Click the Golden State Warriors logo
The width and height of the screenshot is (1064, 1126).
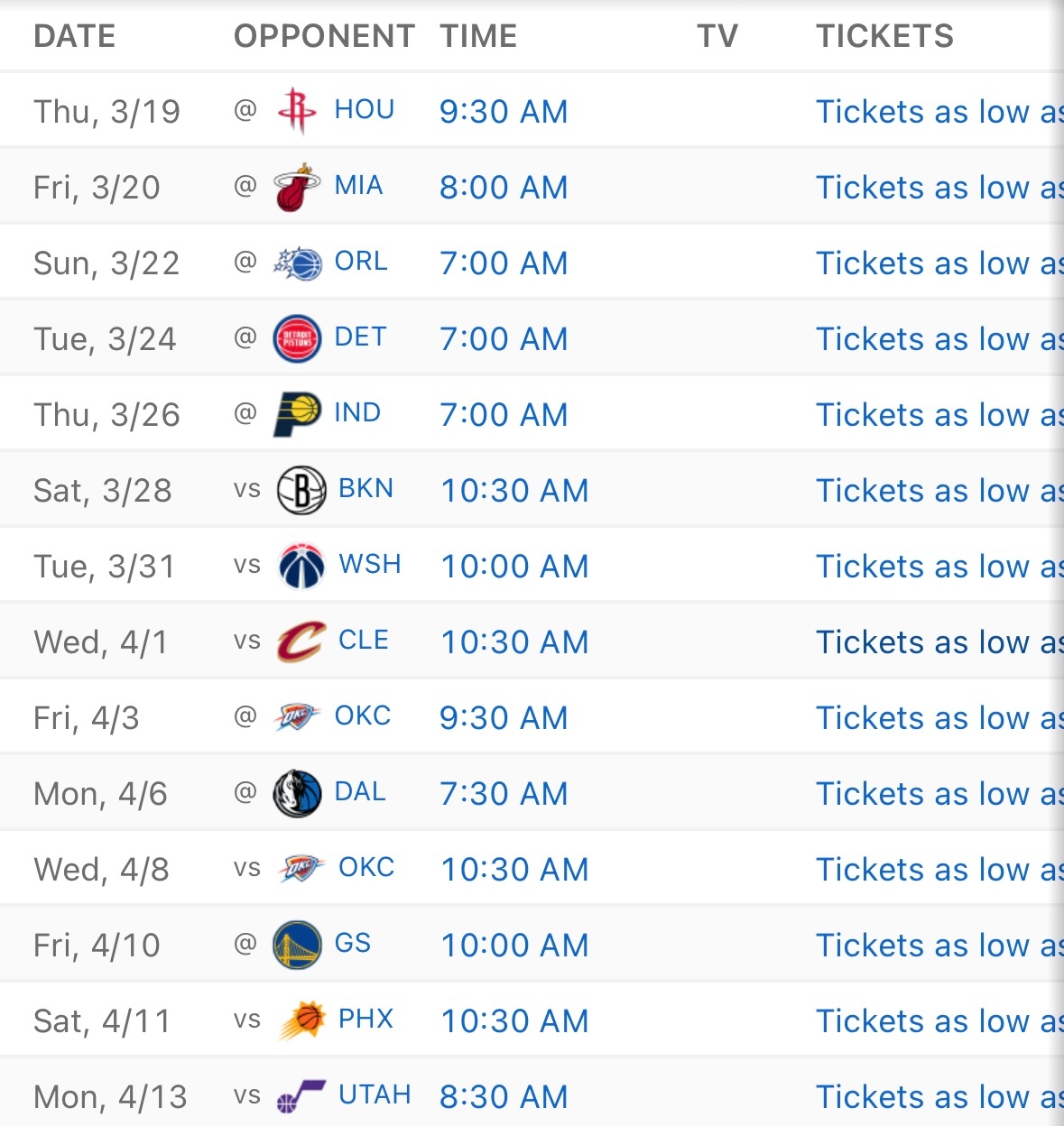(x=297, y=946)
